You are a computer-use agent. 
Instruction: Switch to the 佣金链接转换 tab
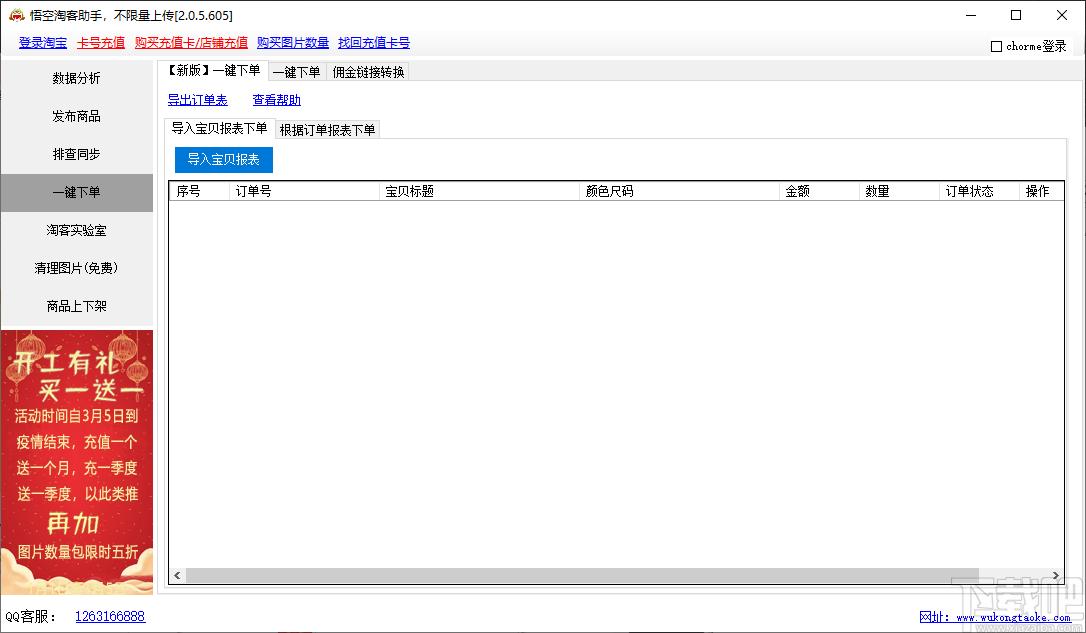368,72
